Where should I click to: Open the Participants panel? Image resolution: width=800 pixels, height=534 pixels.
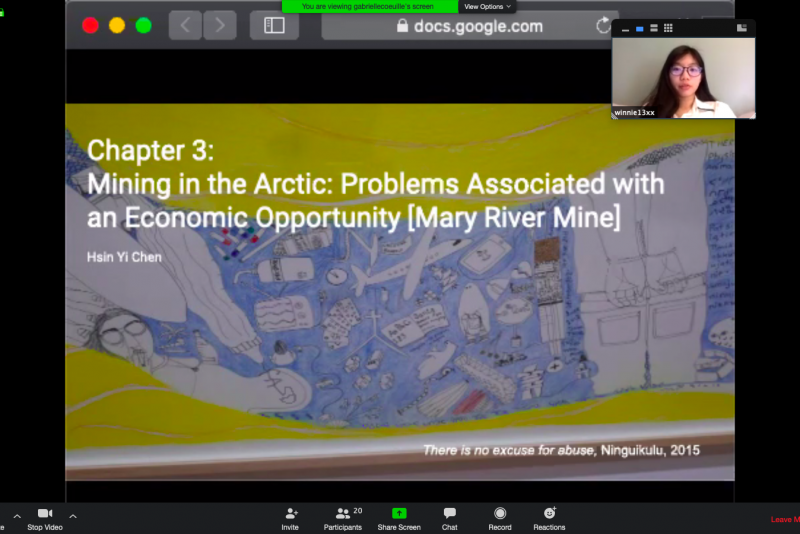coord(342,518)
